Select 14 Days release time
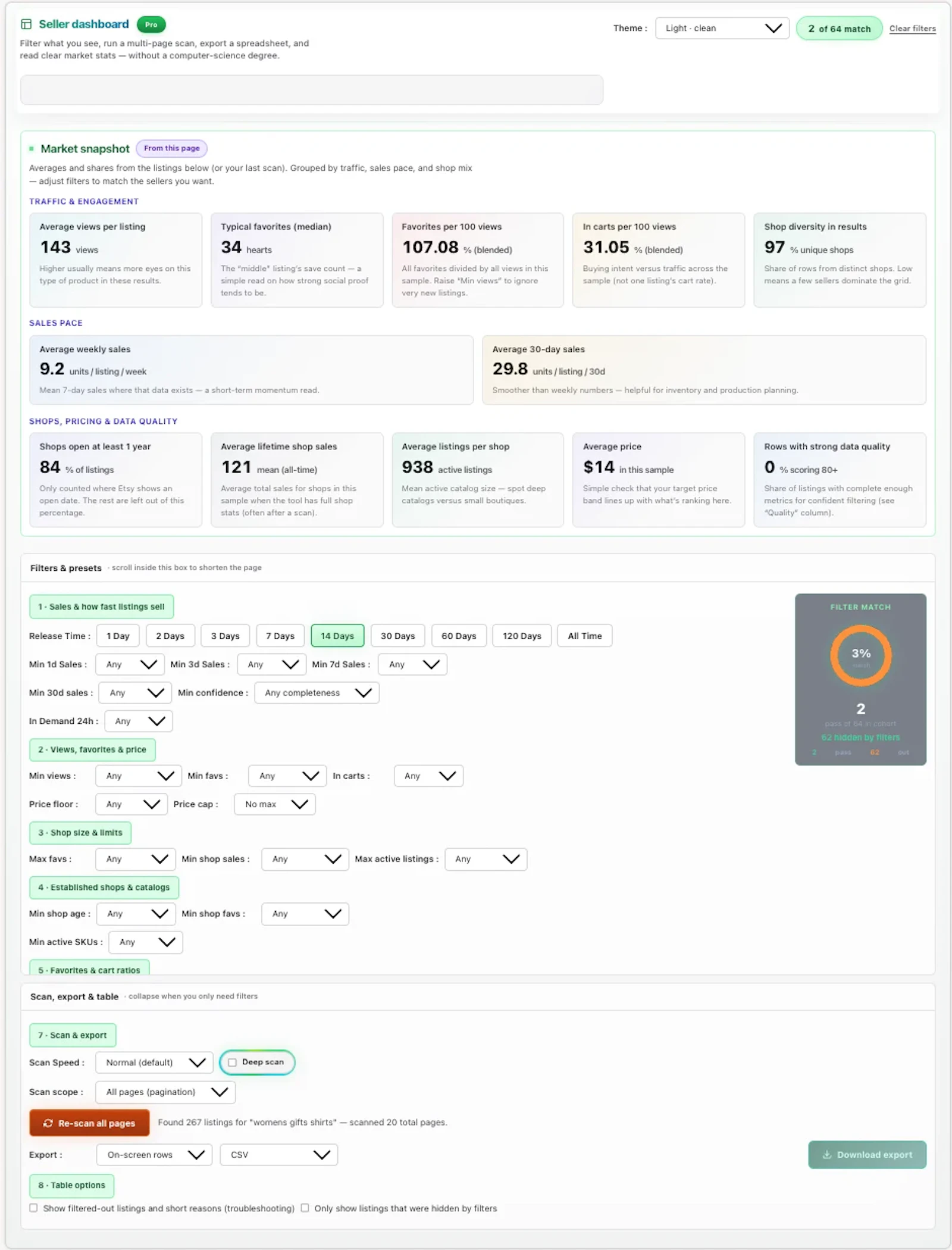This screenshot has height=1250, width=952. 337,636
